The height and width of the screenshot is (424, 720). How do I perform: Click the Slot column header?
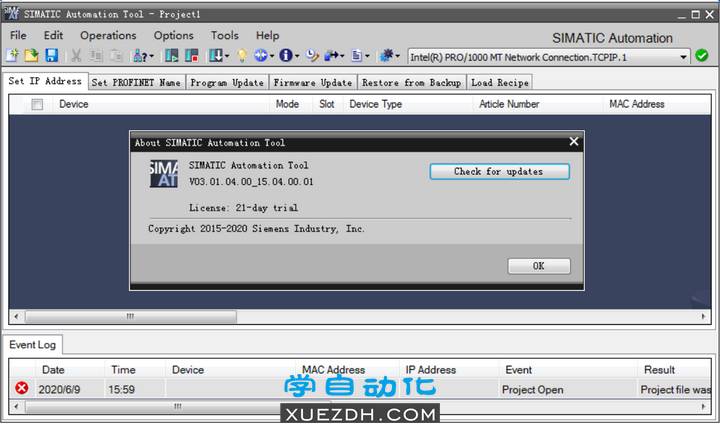point(327,104)
